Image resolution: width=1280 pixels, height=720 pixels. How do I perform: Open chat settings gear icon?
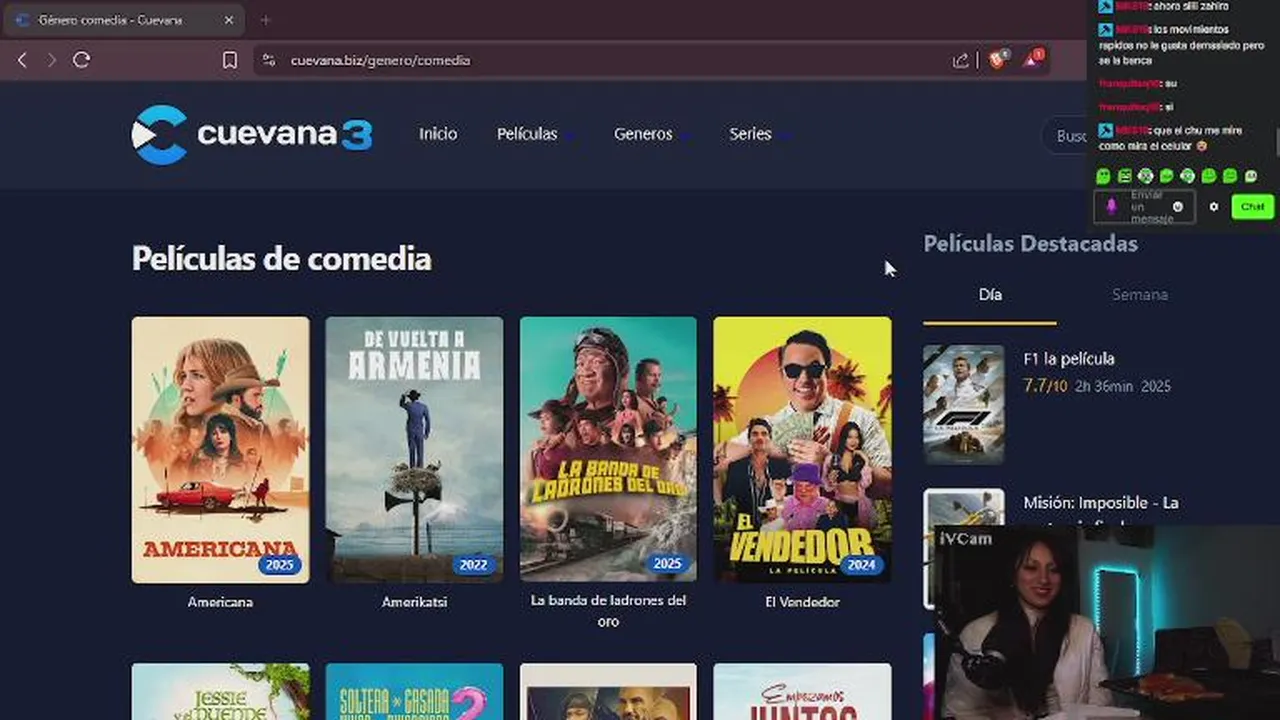click(1214, 207)
